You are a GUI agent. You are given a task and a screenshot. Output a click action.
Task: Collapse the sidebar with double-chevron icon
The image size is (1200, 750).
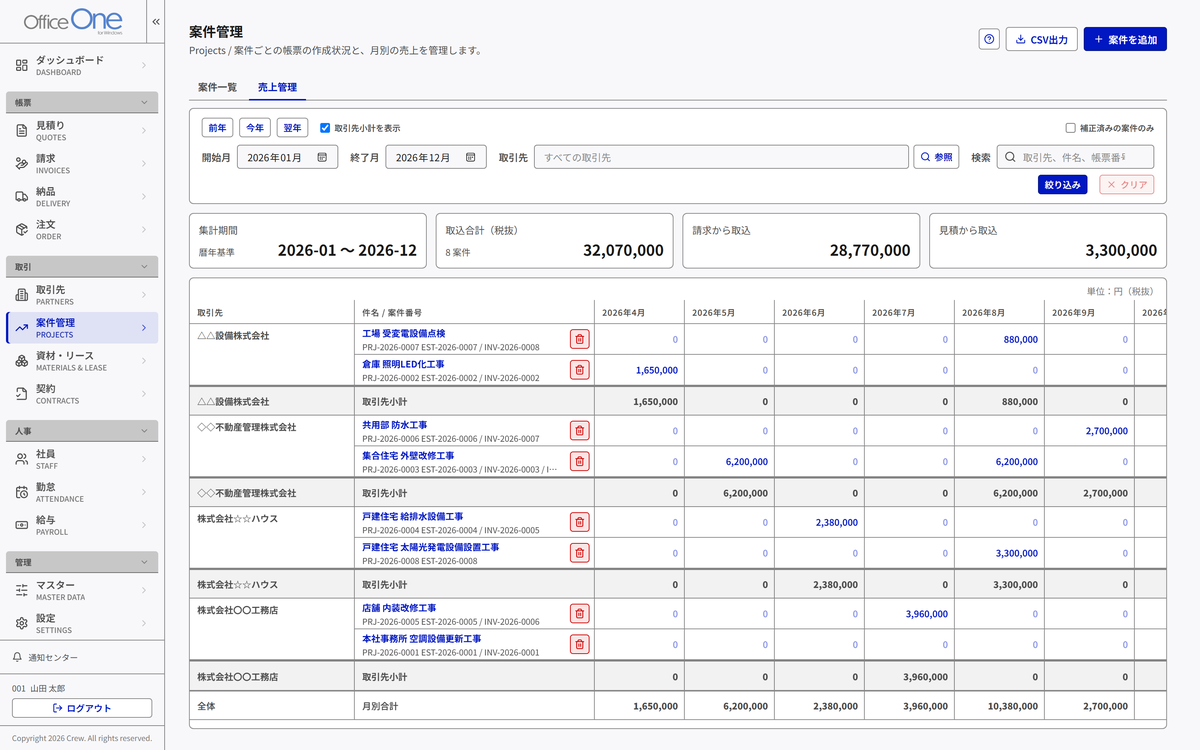(156, 21)
